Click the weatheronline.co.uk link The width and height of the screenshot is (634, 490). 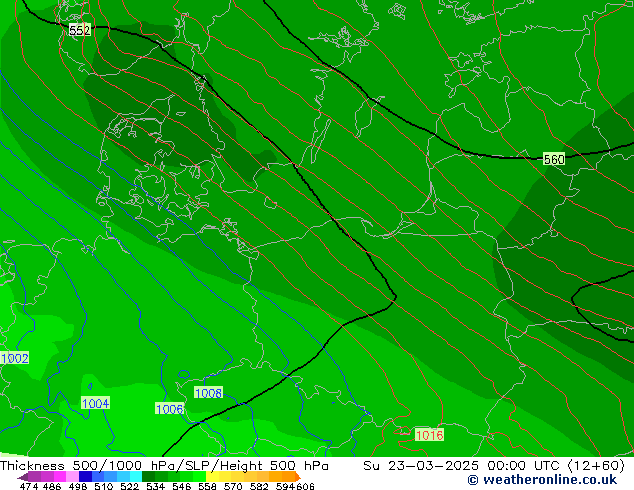point(542,480)
